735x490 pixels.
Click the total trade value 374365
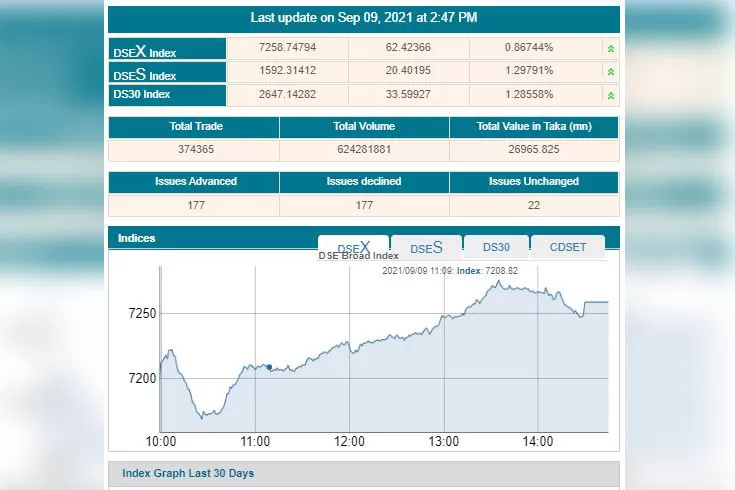click(196, 150)
